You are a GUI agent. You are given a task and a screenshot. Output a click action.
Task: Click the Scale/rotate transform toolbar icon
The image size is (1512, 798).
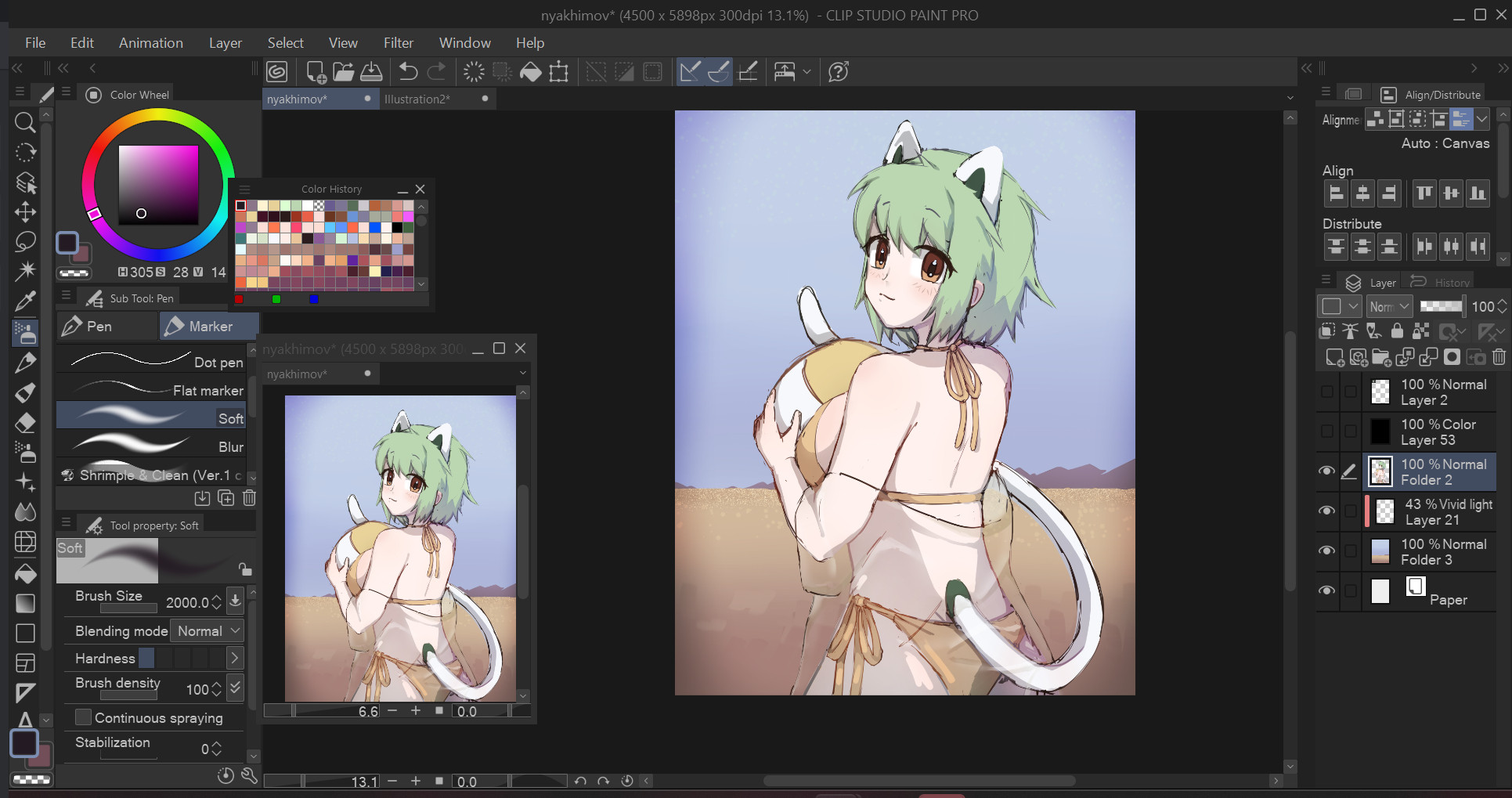559,72
